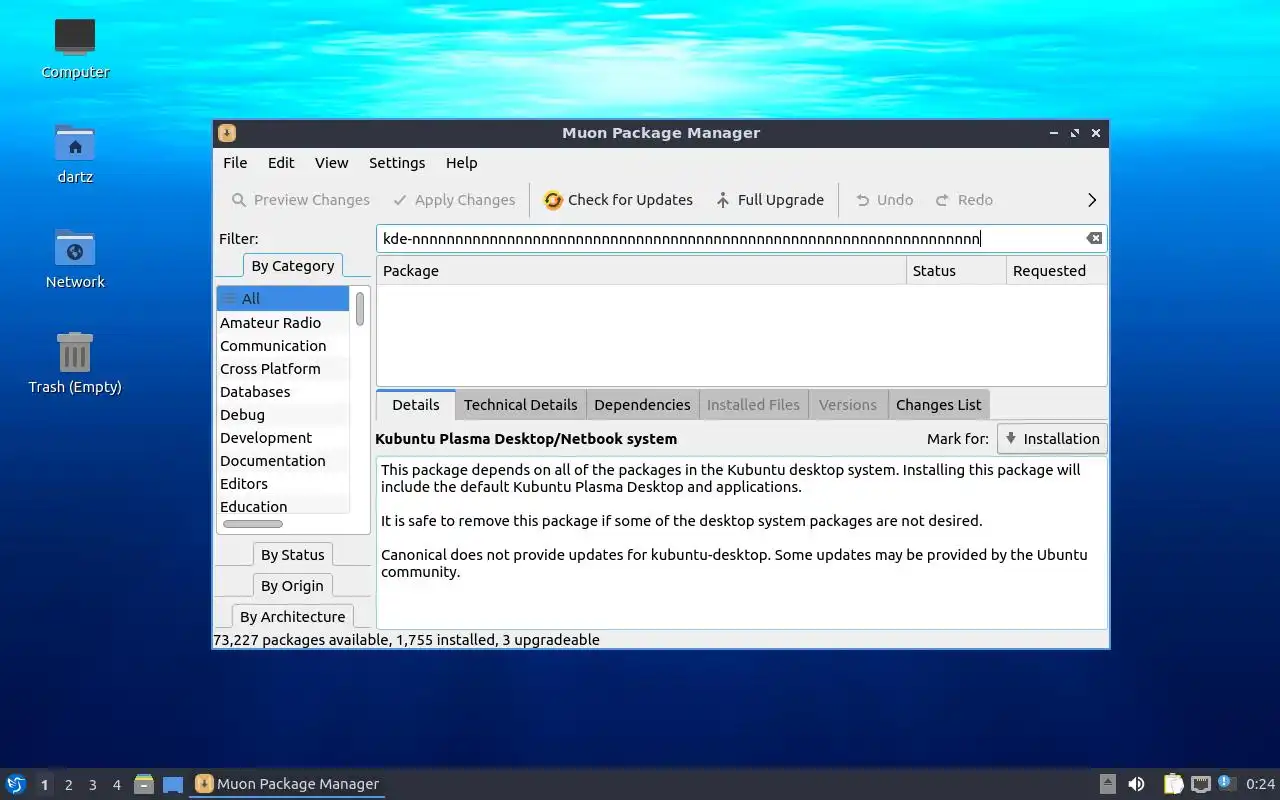
Task: Click the Apply Changes toolbar button
Action: pyautogui.click(x=454, y=200)
